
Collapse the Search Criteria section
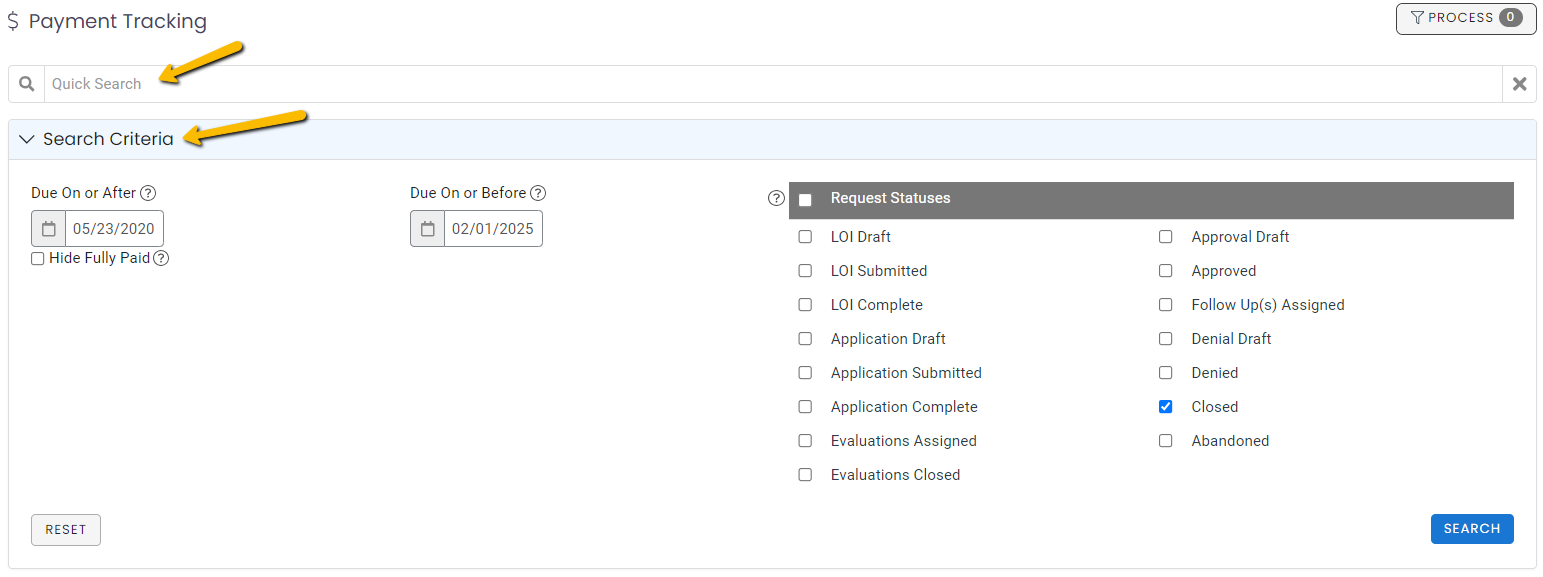27,139
